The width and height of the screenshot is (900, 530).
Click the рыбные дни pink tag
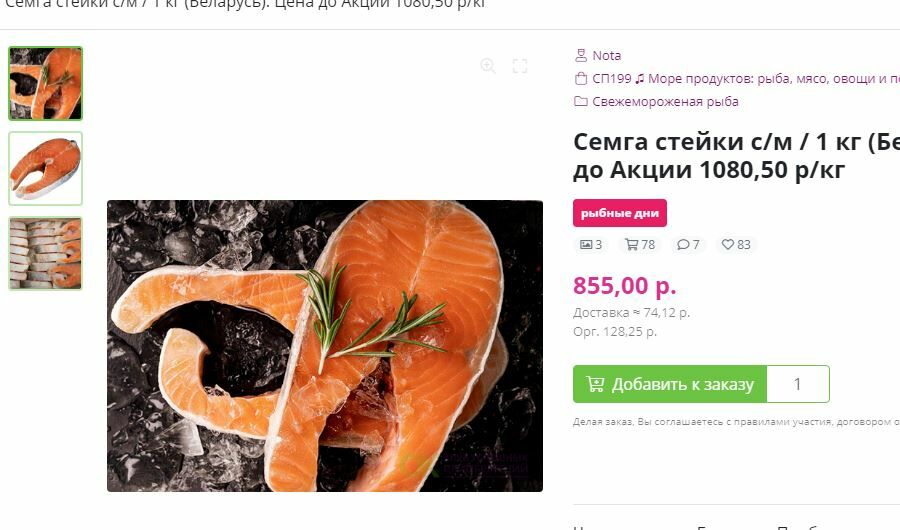click(620, 213)
